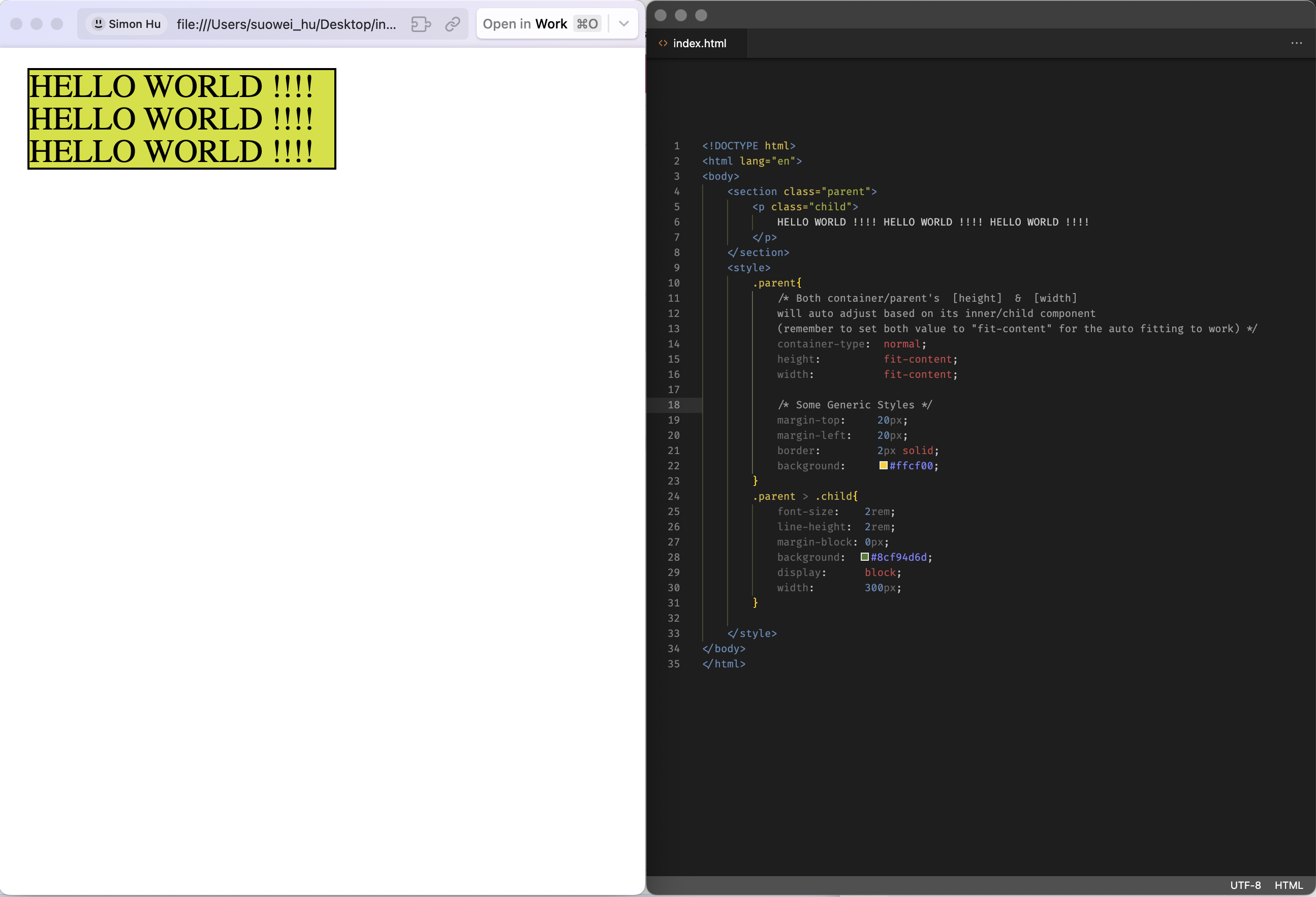
Task: Copy link using the chain icon
Action: 452,24
